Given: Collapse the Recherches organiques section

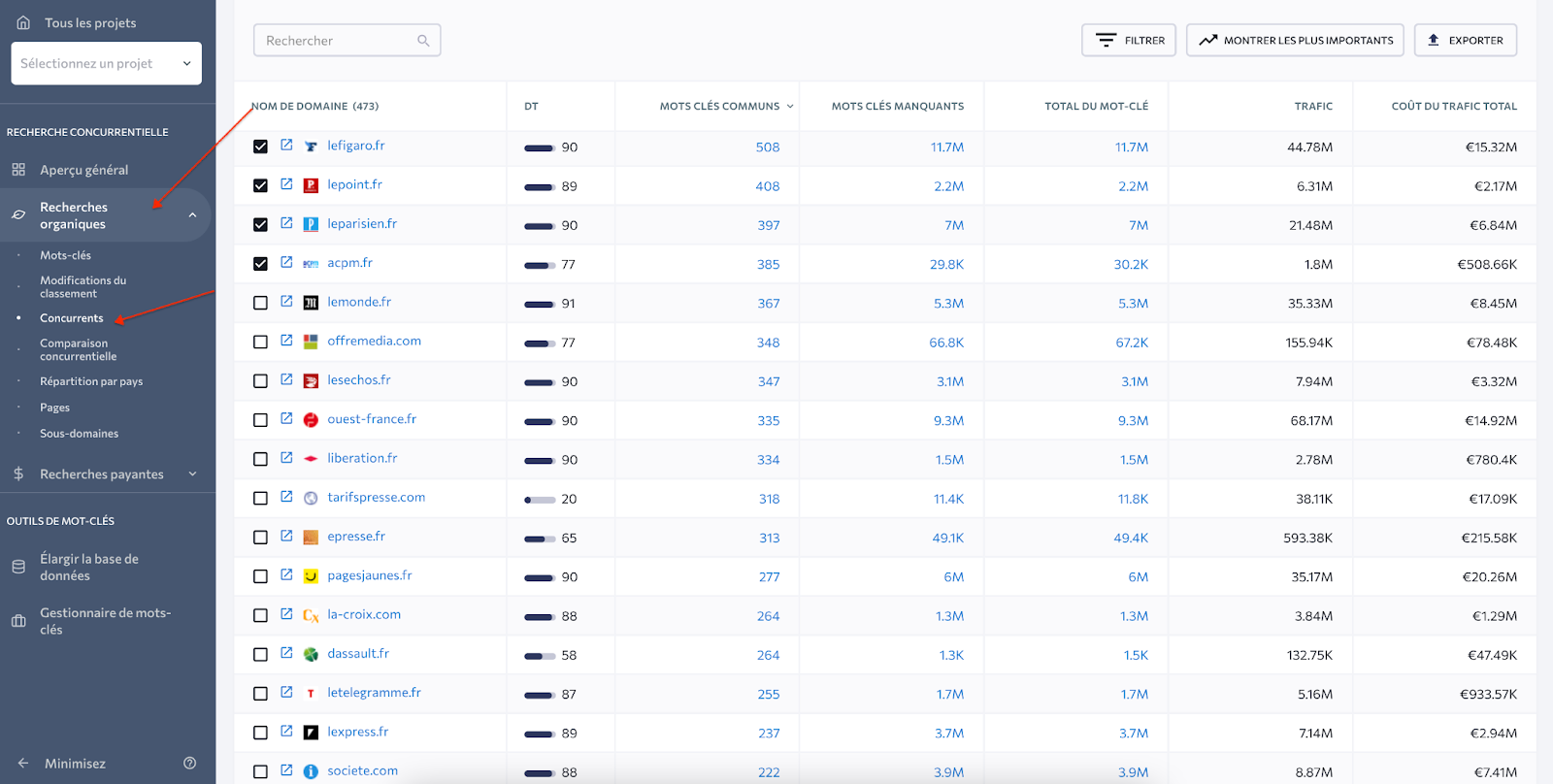Looking at the screenshot, I should click(192, 215).
